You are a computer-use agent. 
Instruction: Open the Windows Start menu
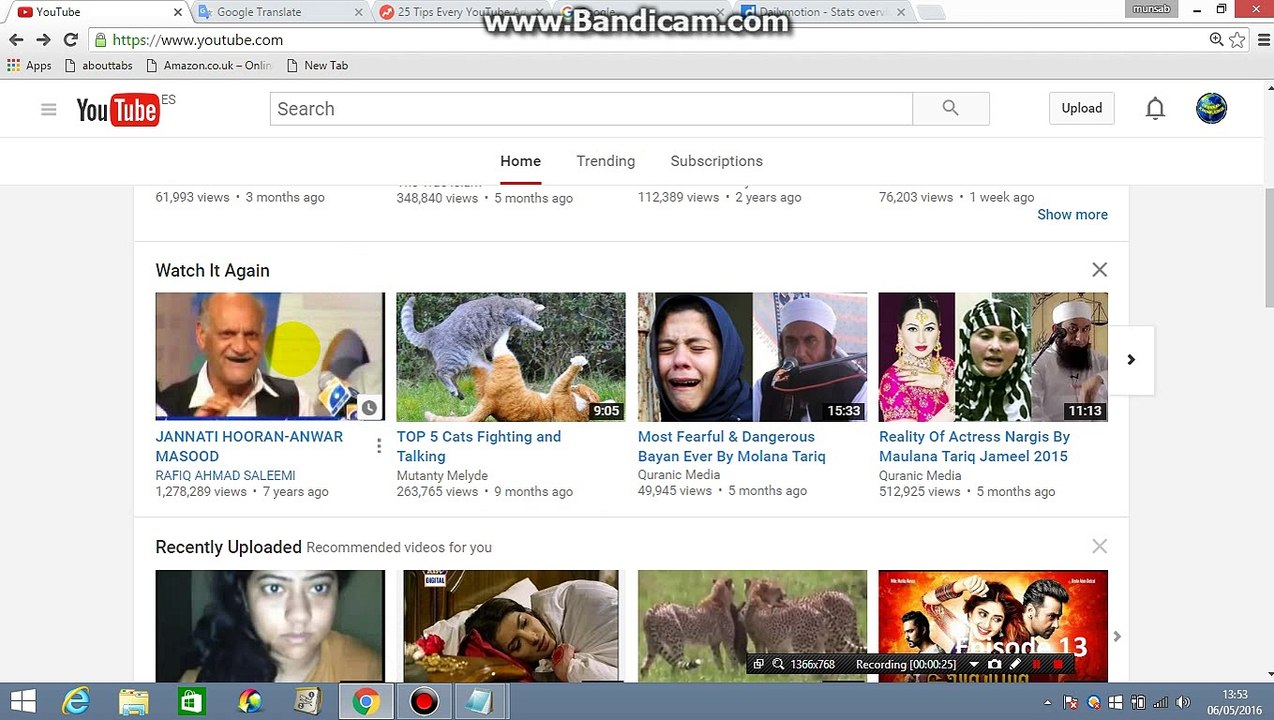click(x=23, y=702)
